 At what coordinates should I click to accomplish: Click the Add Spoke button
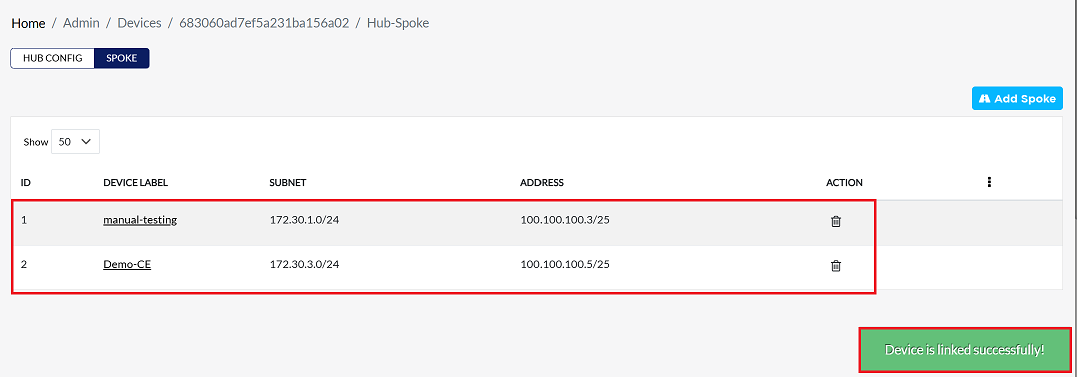pyautogui.click(x=1017, y=98)
